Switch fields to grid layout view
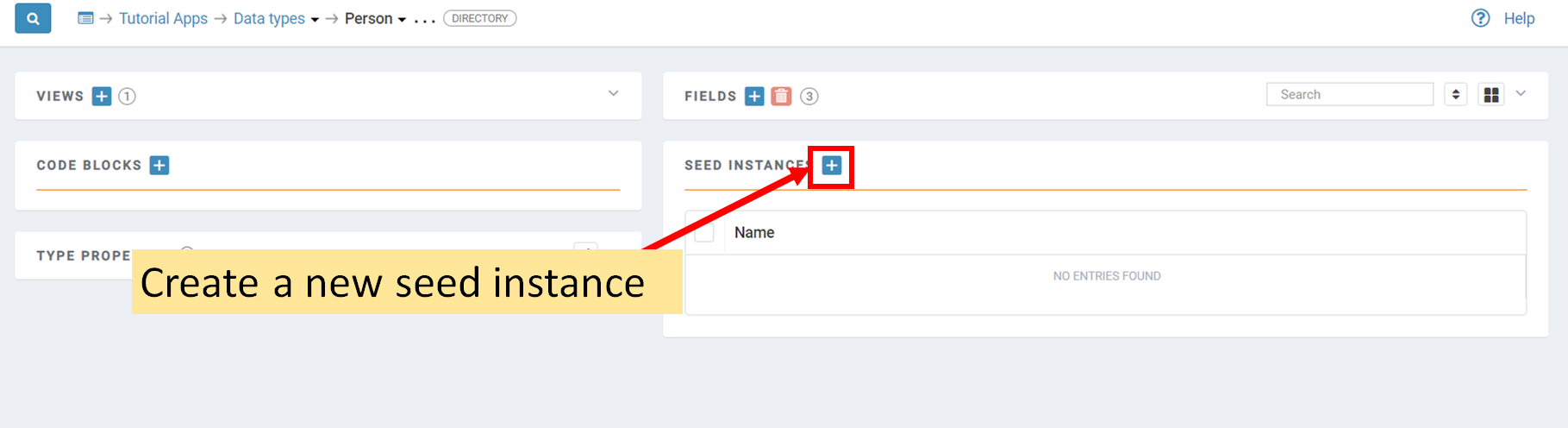The height and width of the screenshot is (428, 1568). (1491, 95)
